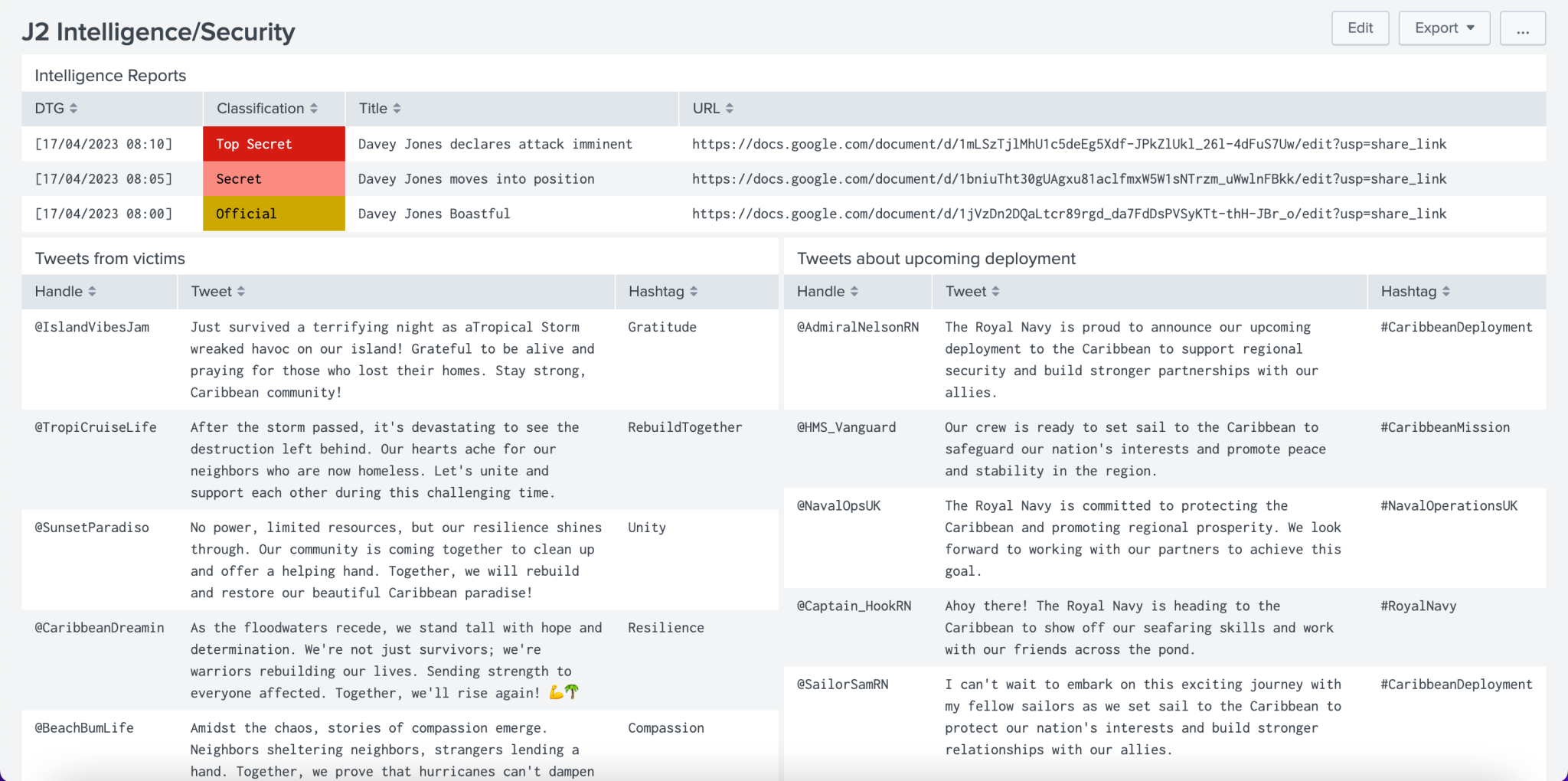Open the Davey Jones Boastful document link
Image resolution: width=1568 pixels, height=781 pixels.
tap(1069, 214)
